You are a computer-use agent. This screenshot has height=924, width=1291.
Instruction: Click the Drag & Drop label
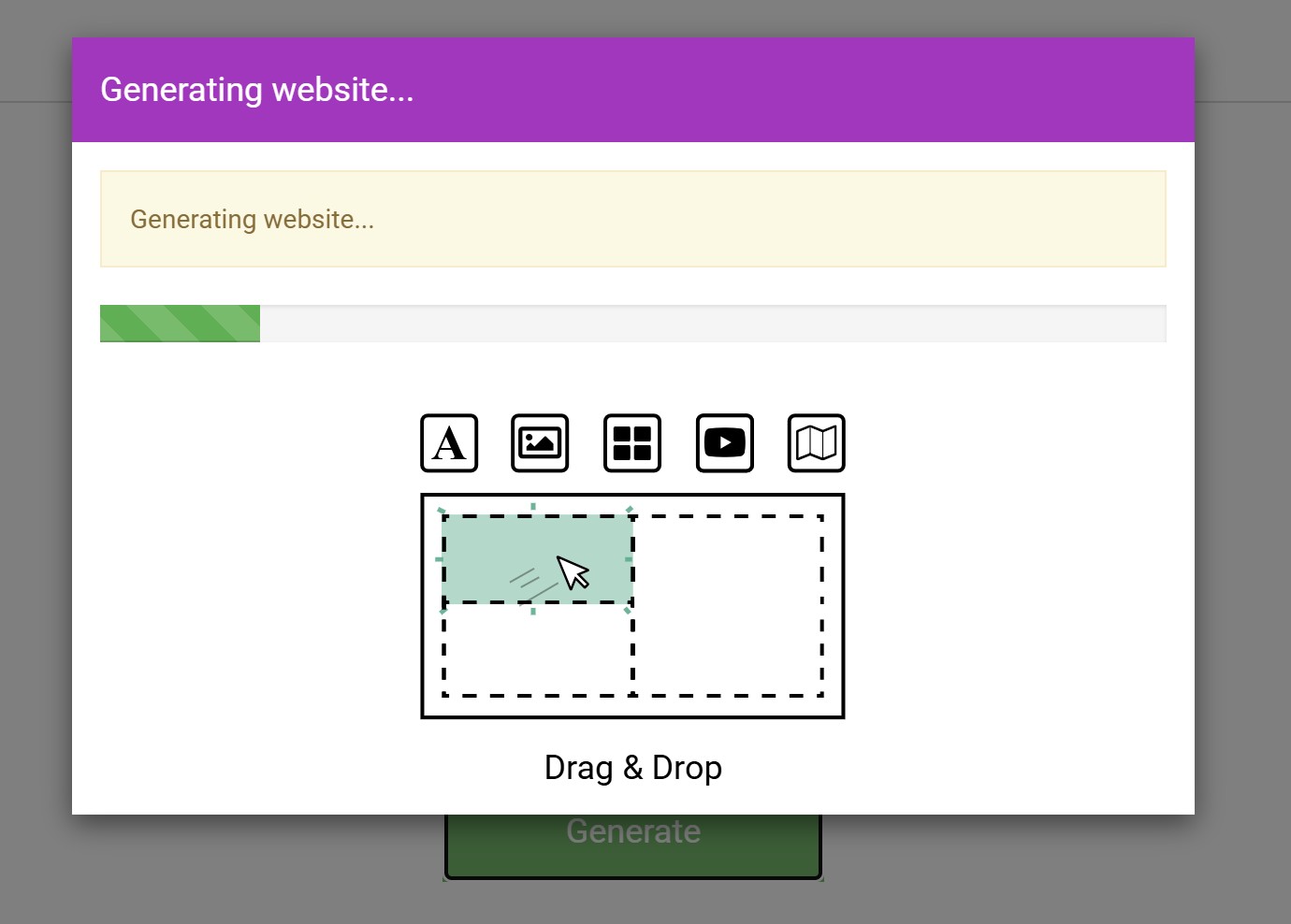point(632,767)
